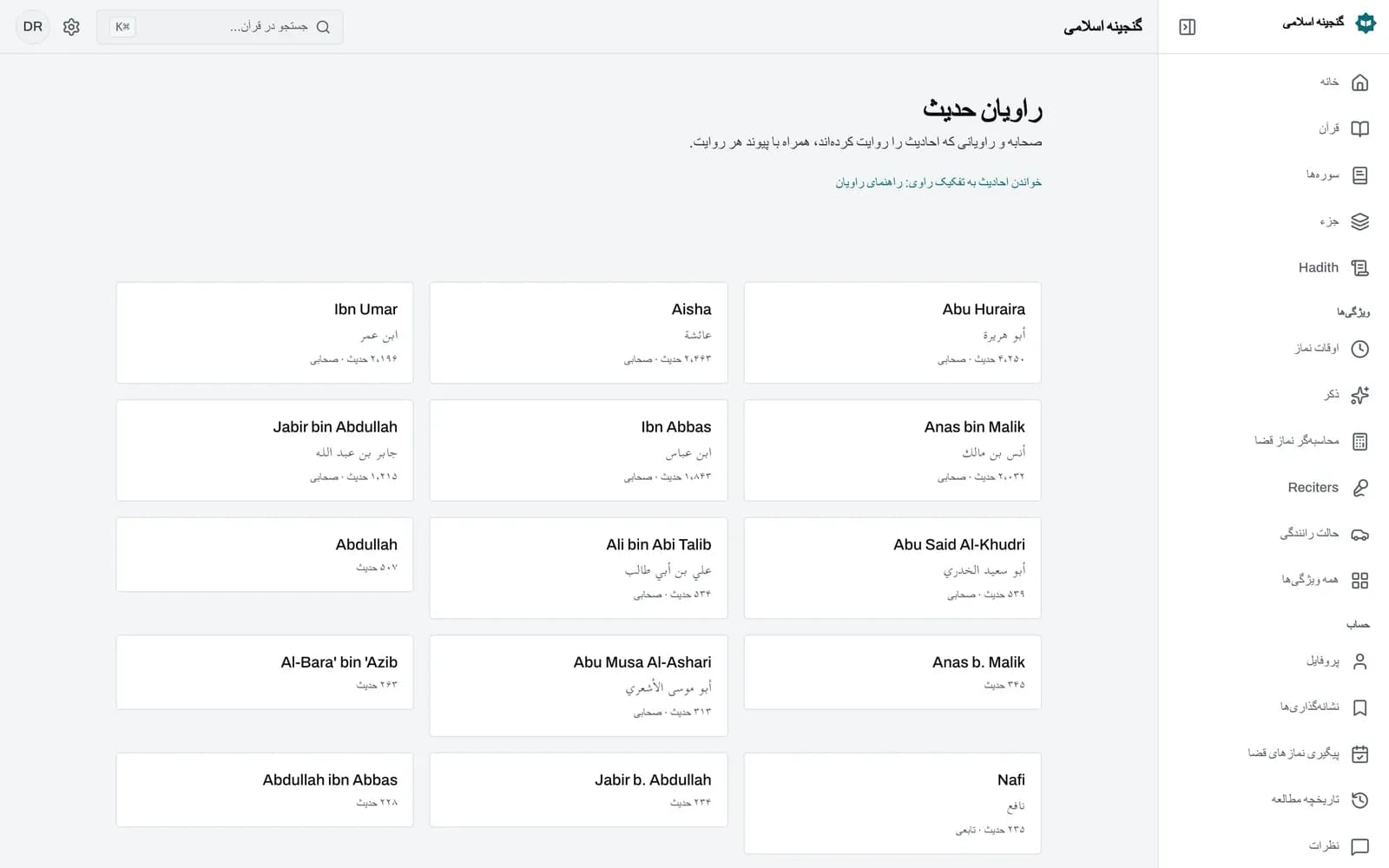Viewport: 1389px width, 868px height.
Task: Click the site logo in sidebar
Action: click(x=1366, y=23)
